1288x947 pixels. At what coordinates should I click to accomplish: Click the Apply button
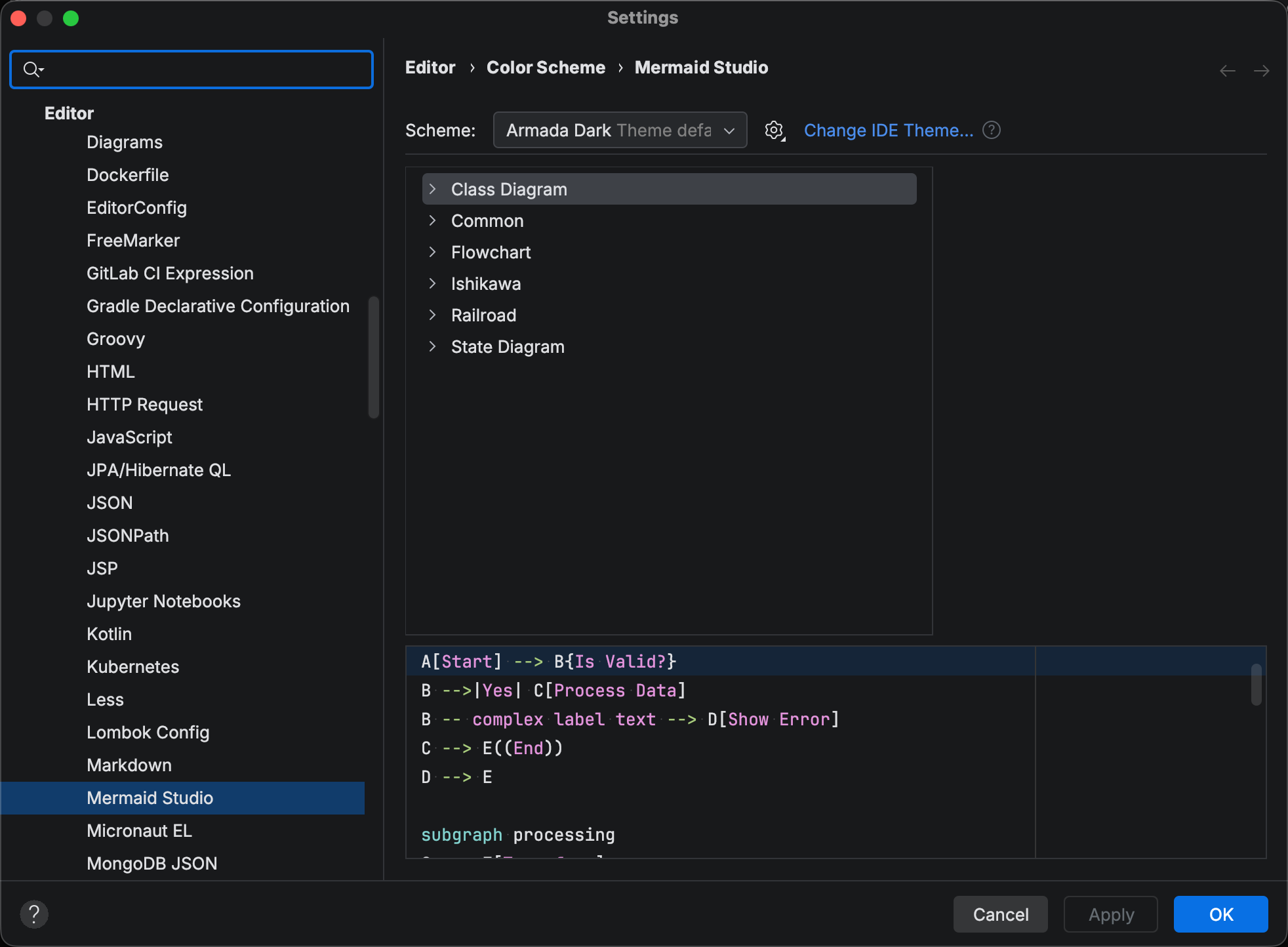(1111, 914)
